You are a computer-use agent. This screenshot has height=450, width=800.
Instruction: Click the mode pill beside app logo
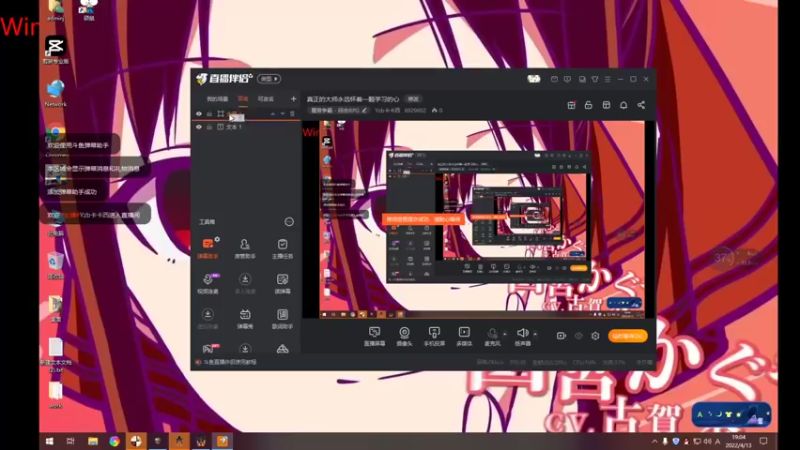(x=269, y=79)
